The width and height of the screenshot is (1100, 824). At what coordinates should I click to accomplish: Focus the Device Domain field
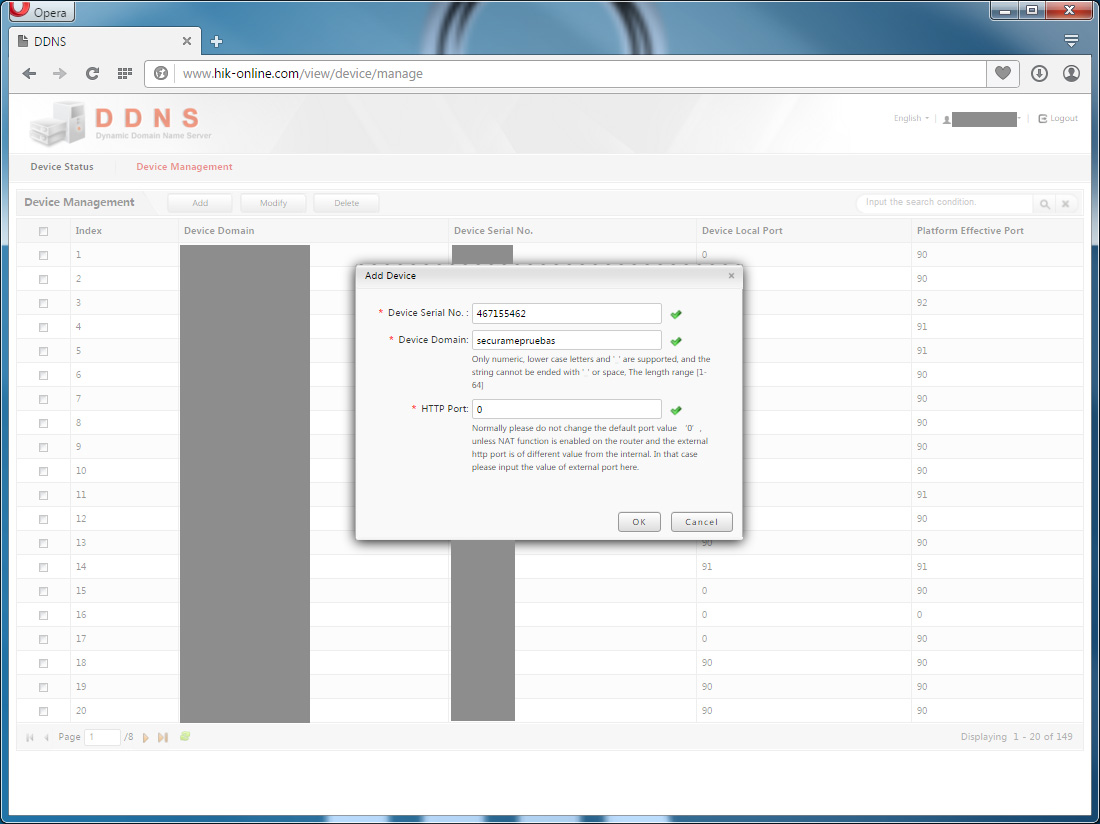point(567,340)
